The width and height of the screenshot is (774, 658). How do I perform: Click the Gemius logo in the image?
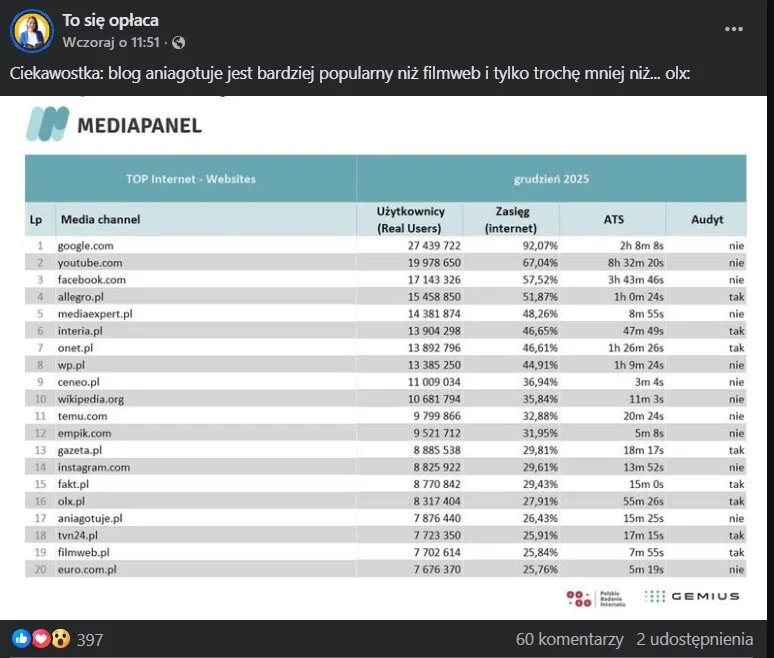point(692,596)
